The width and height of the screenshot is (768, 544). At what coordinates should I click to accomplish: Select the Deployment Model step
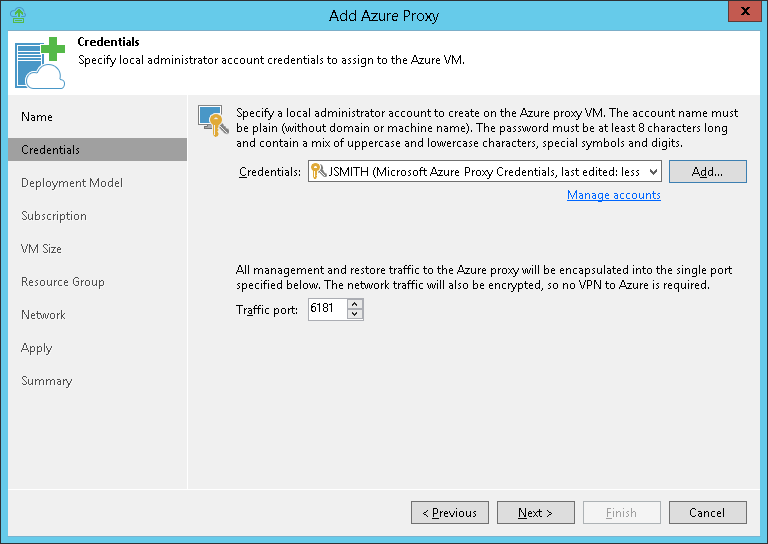[72, 183]
